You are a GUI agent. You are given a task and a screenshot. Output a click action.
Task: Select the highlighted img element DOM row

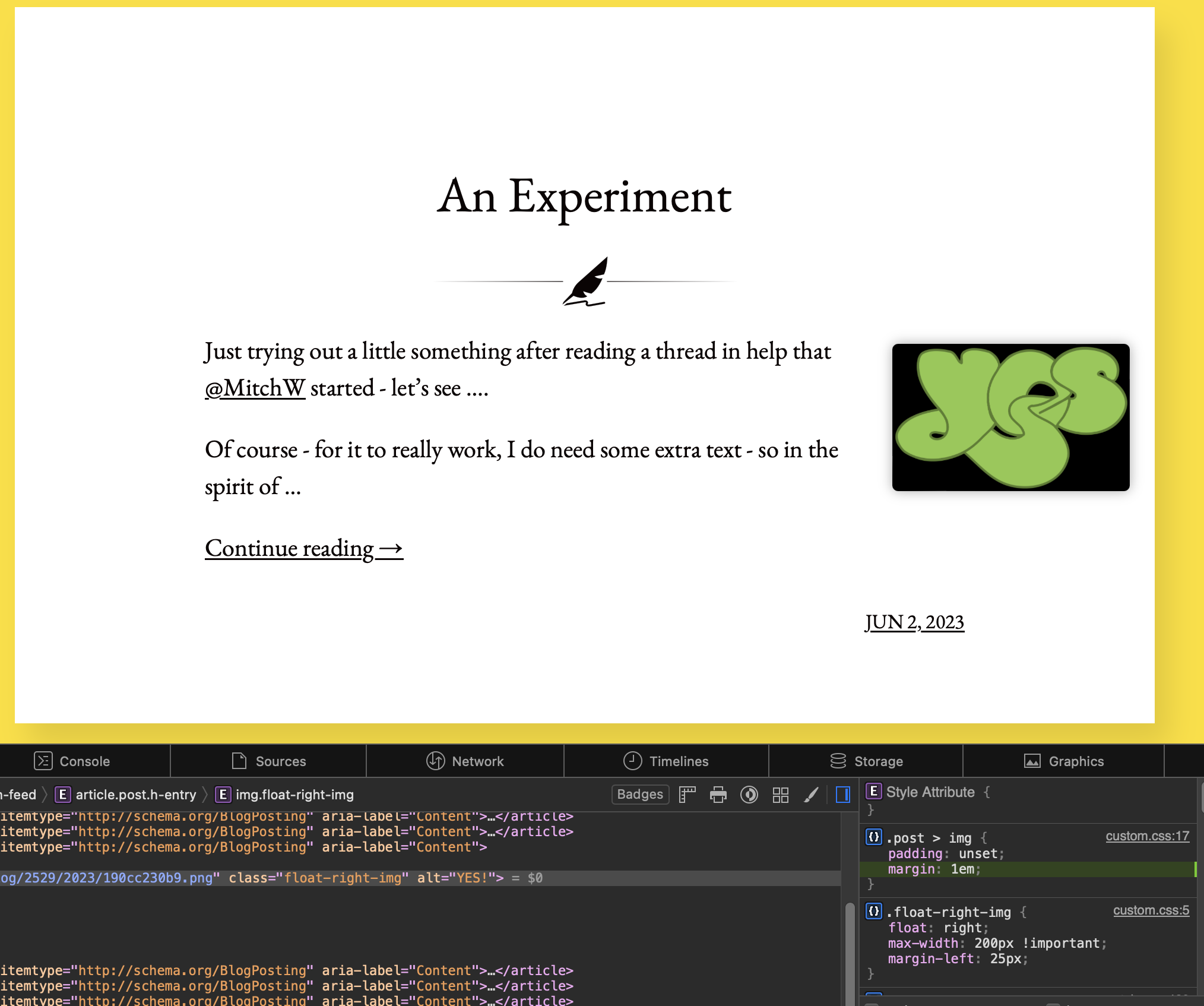coord(420,878)
